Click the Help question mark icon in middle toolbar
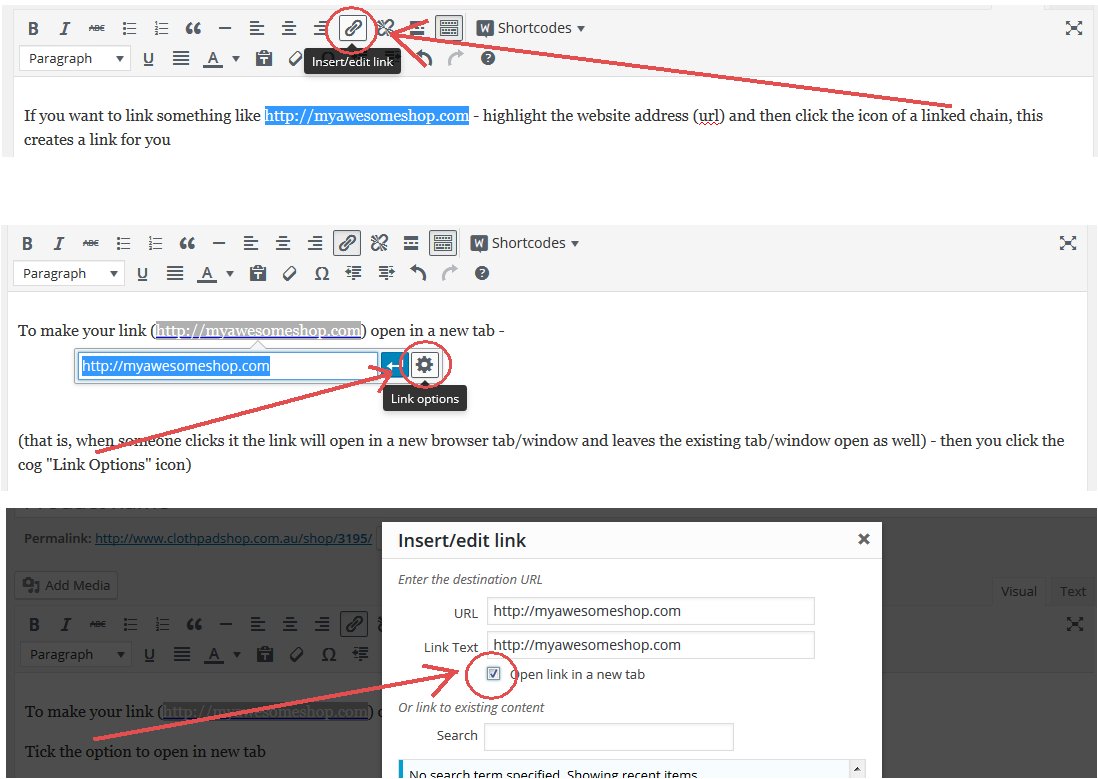Image resolution: width=1098 pixels, height=779 pixels. [x=482, y=273]
